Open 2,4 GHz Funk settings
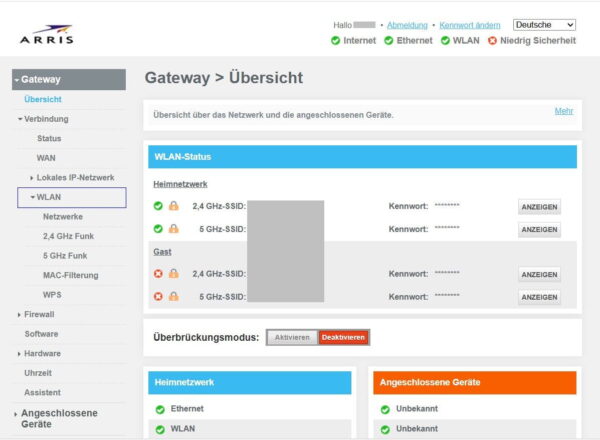This screenshot has width=600, height=440. tap(68, 236)
